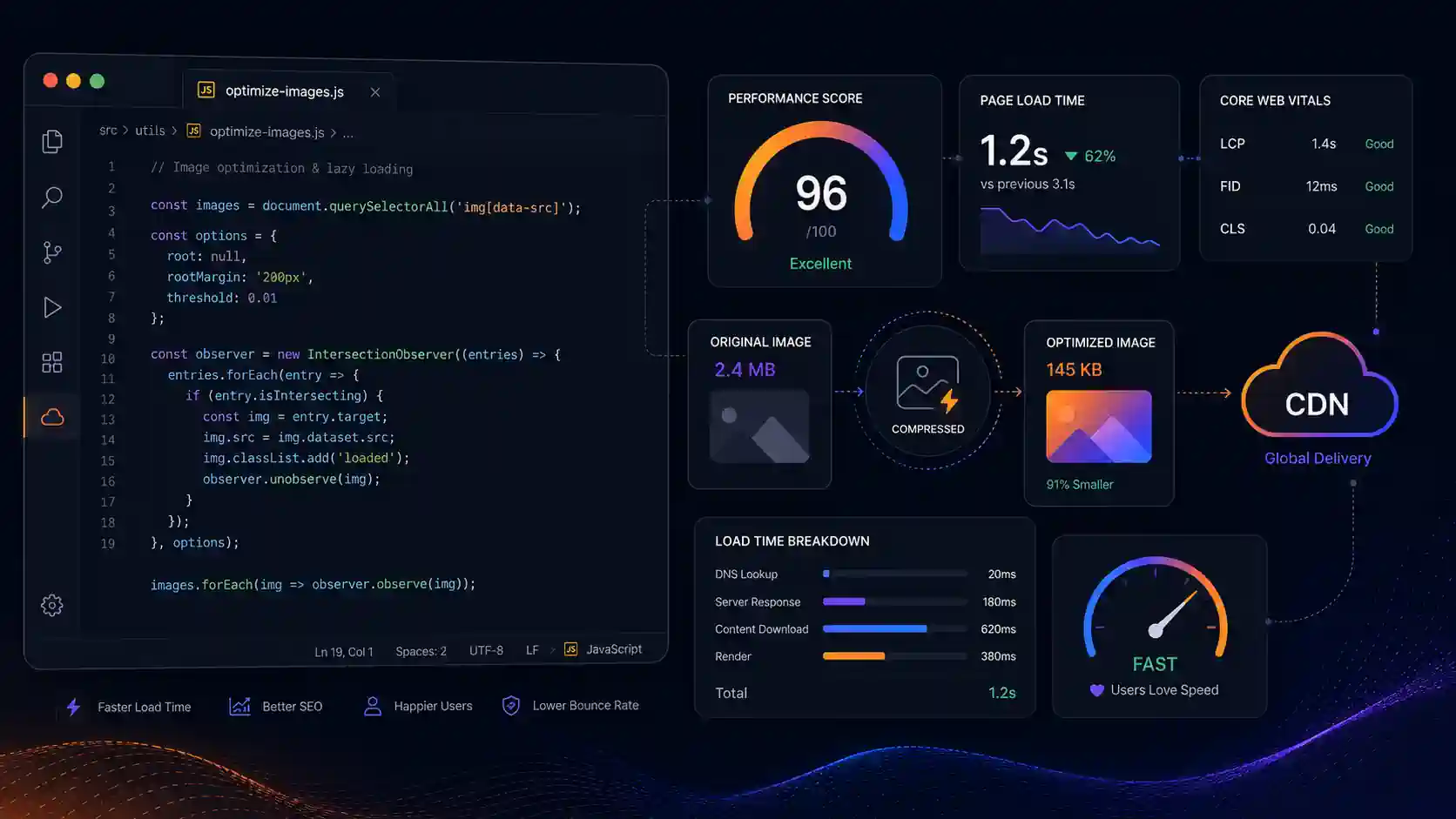The height and width of the screenshot is (819, 1456).
Task: Click the utils breadcrumb segment
Action: [x=150, y=131]
